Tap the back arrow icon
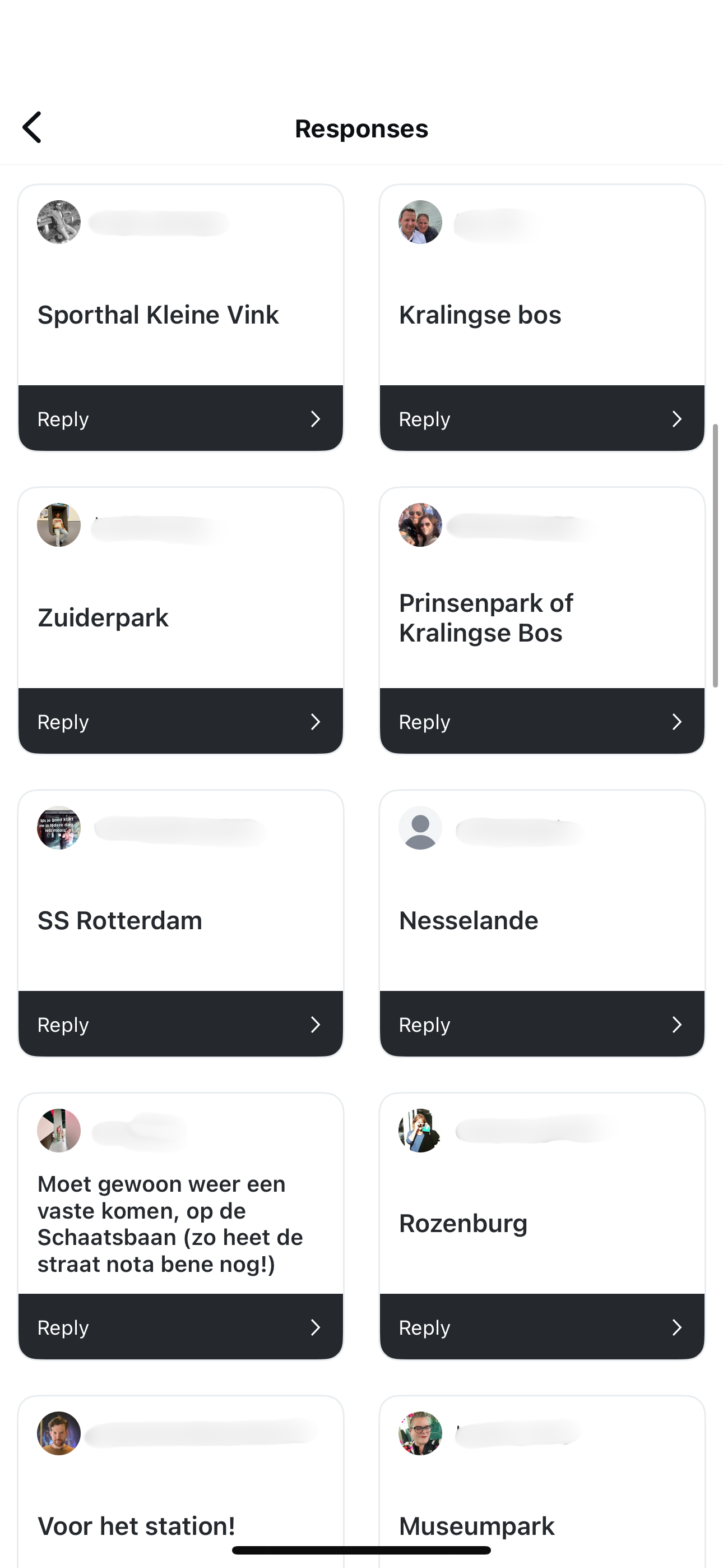Image resolution: width=723 pixels, height=1568 pixels. pyautogui.click(x=31, y=127)
